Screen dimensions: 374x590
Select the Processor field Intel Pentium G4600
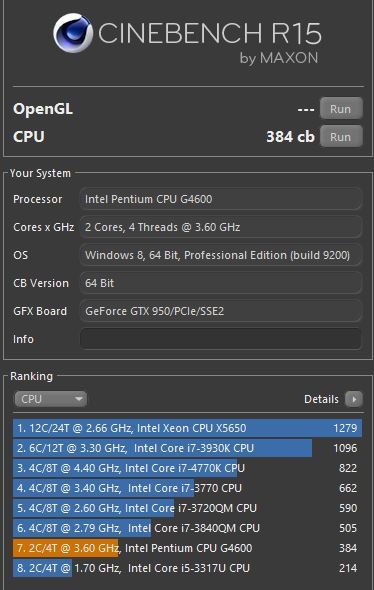(x=221, y=199)
